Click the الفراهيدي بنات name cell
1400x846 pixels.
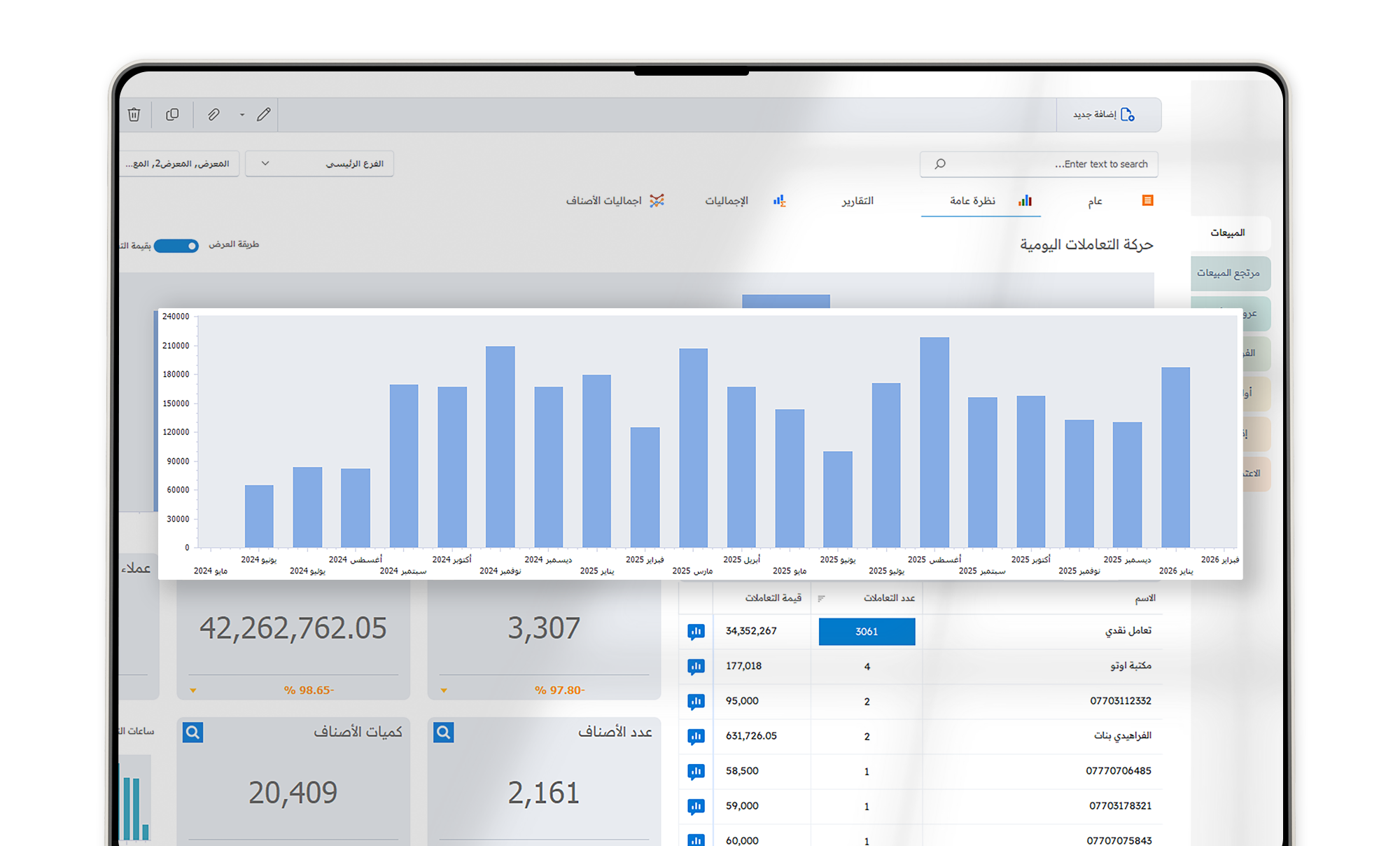click(1123, 736)
